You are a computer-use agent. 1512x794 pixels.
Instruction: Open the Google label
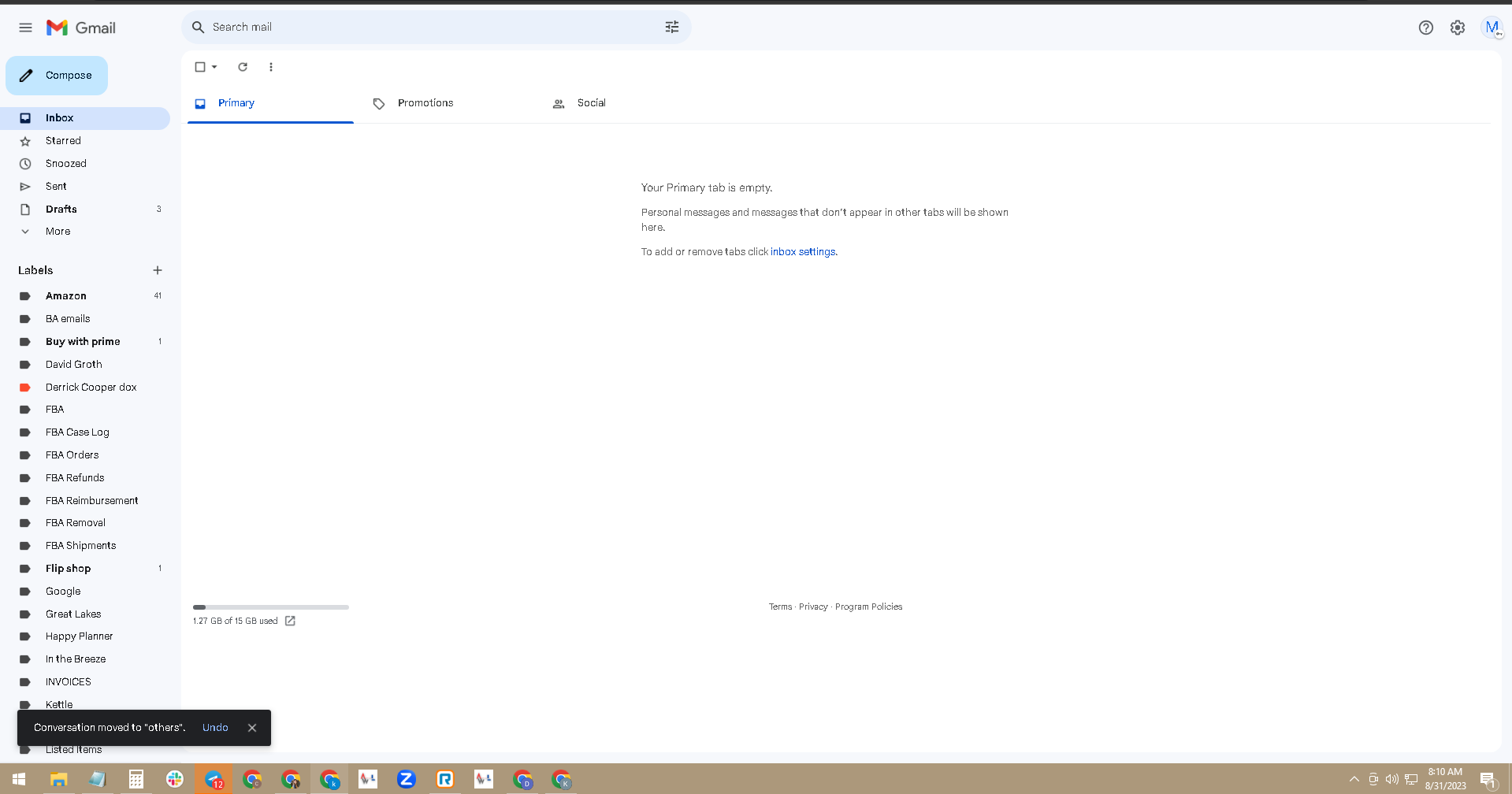[x=85, y=592]
